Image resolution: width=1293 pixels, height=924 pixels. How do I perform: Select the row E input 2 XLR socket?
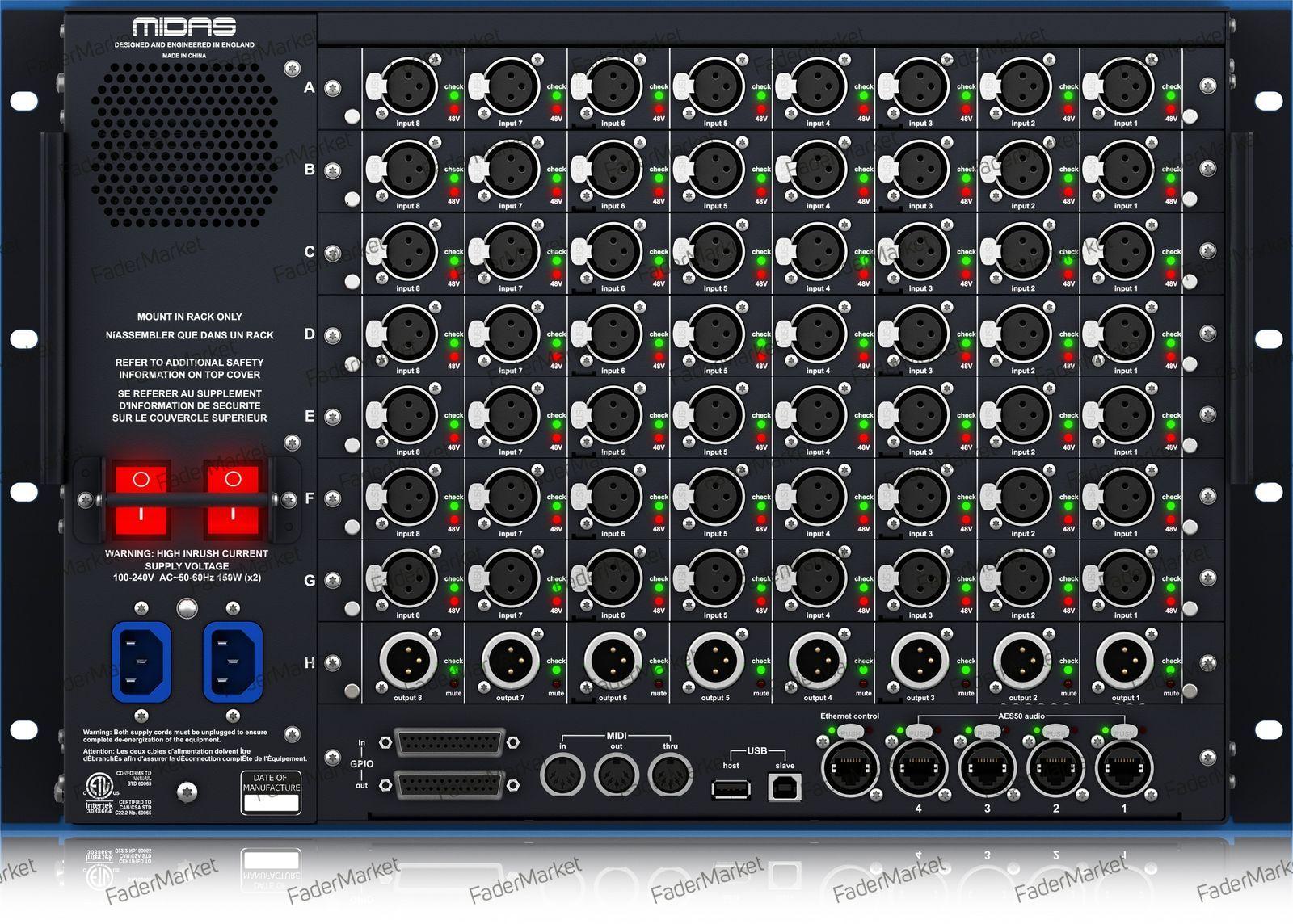(x=1023, y=415)
